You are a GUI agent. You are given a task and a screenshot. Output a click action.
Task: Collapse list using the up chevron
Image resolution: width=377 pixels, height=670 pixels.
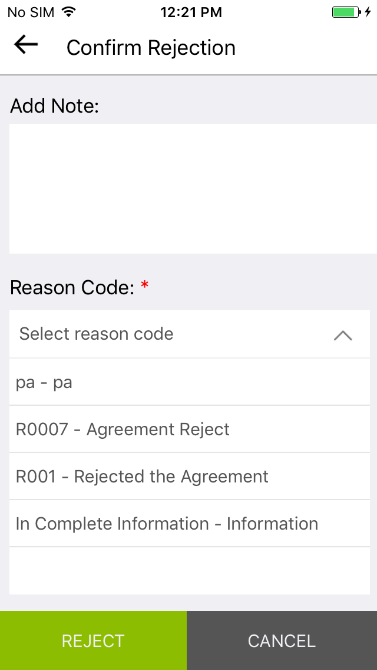pyautogui.click(x=343, y=335)
